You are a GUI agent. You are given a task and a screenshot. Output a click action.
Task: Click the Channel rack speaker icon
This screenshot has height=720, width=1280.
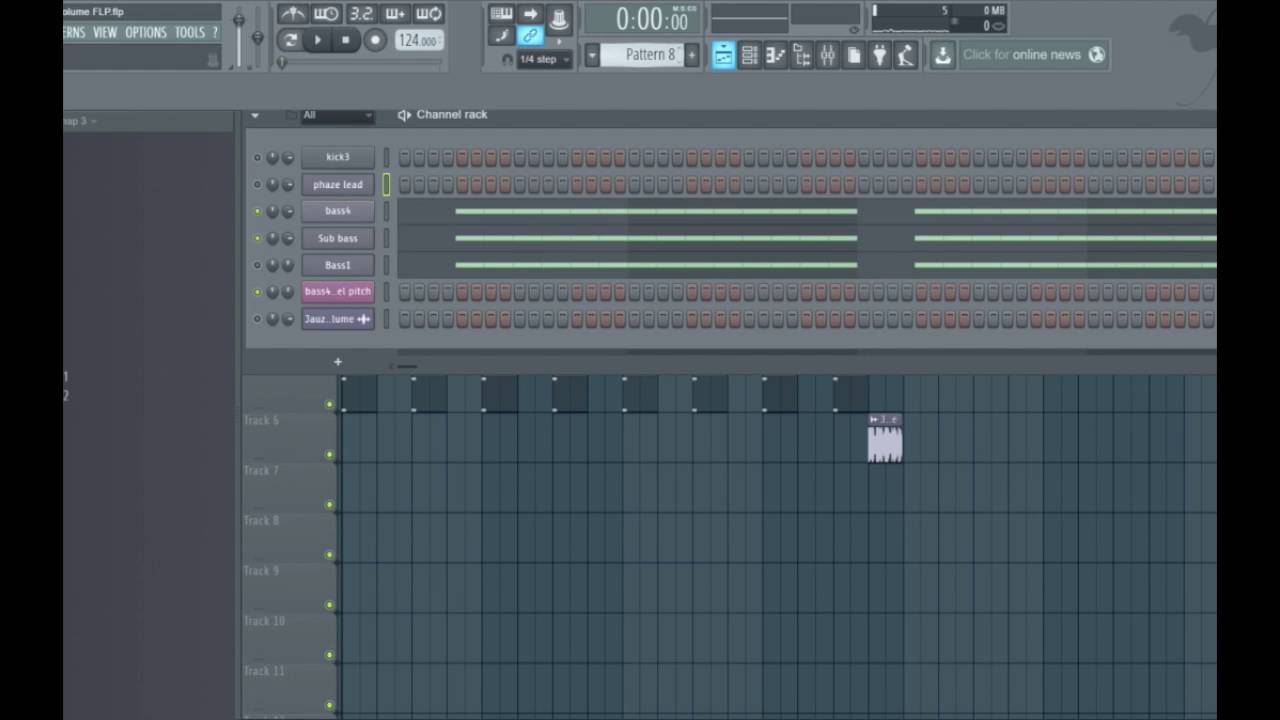point(404,115)
